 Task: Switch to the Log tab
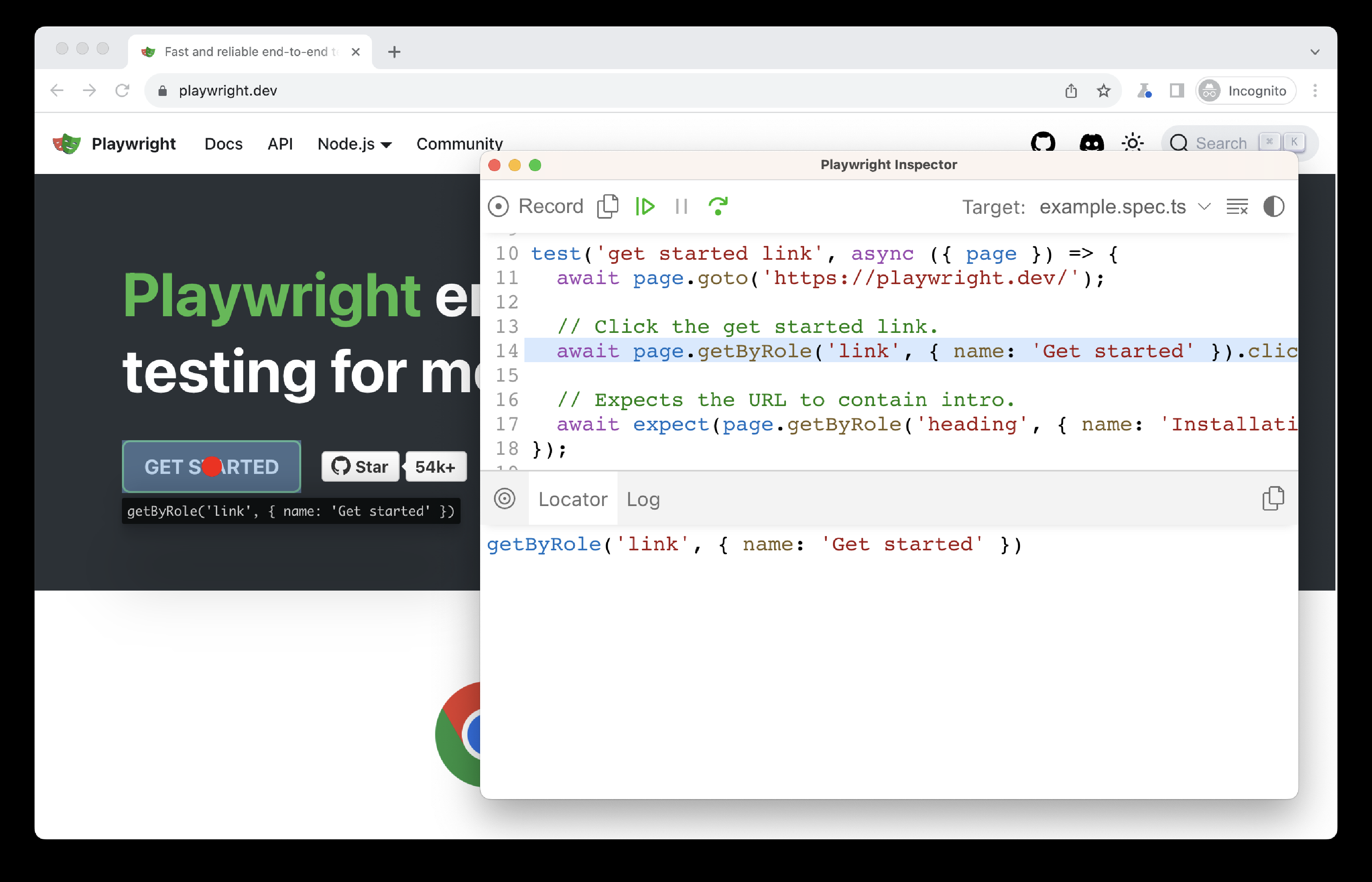[643, 499]
